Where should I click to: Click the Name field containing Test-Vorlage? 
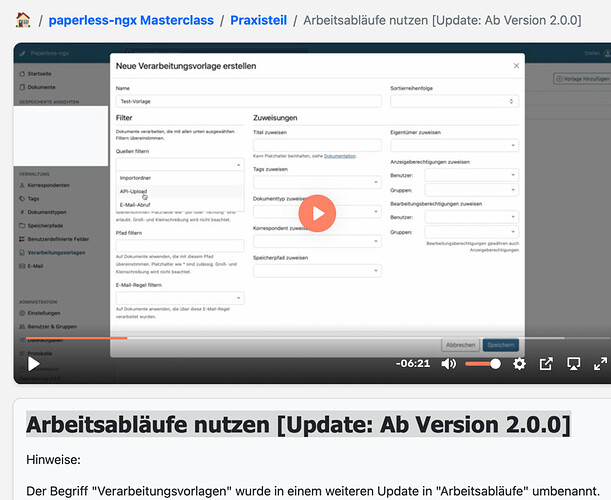pyautogui.click(x=249, y=101)
